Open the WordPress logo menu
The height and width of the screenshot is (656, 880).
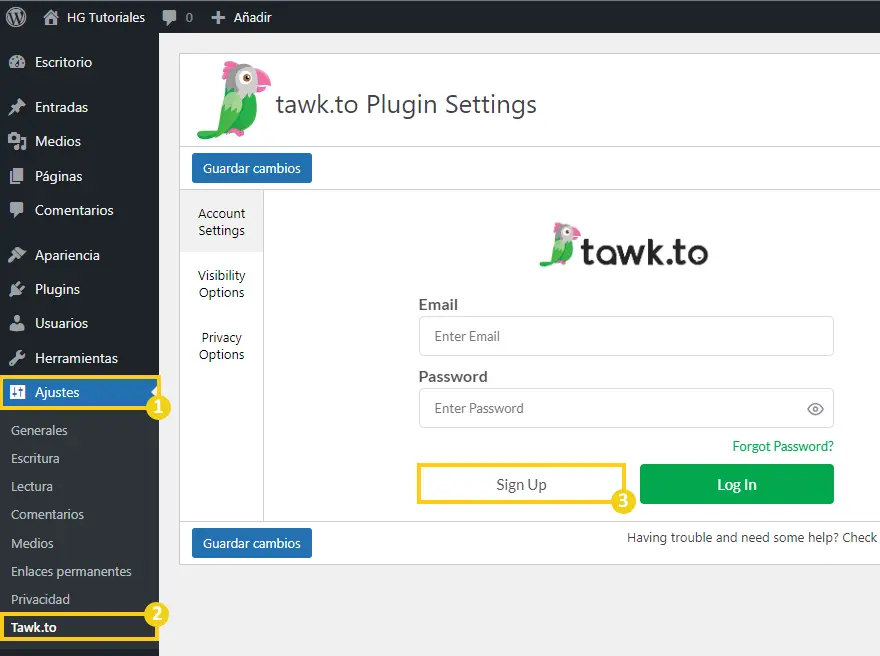16,17
